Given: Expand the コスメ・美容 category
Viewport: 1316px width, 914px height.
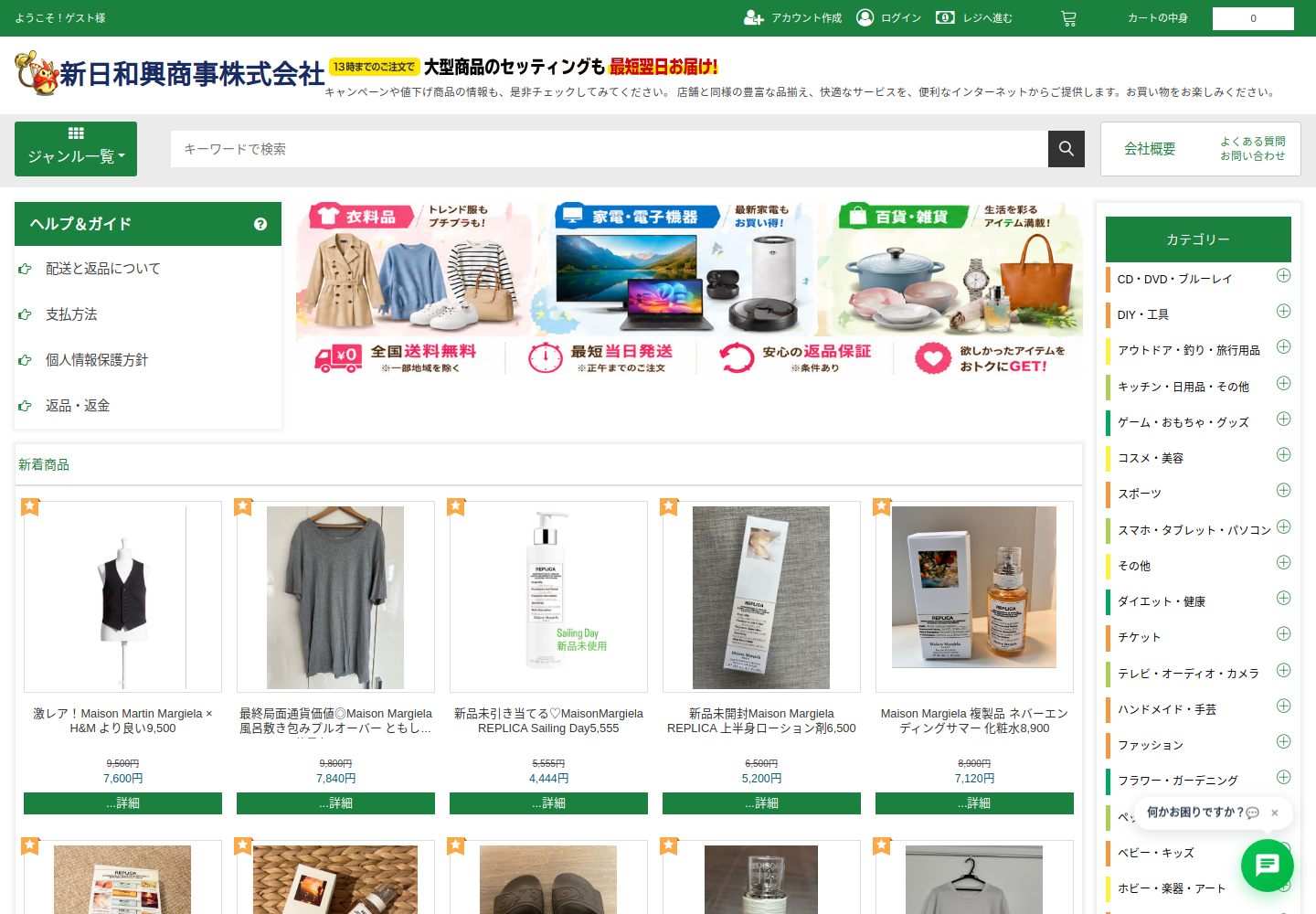Looking at the screenshot, I should click(x=1283, y=454).
